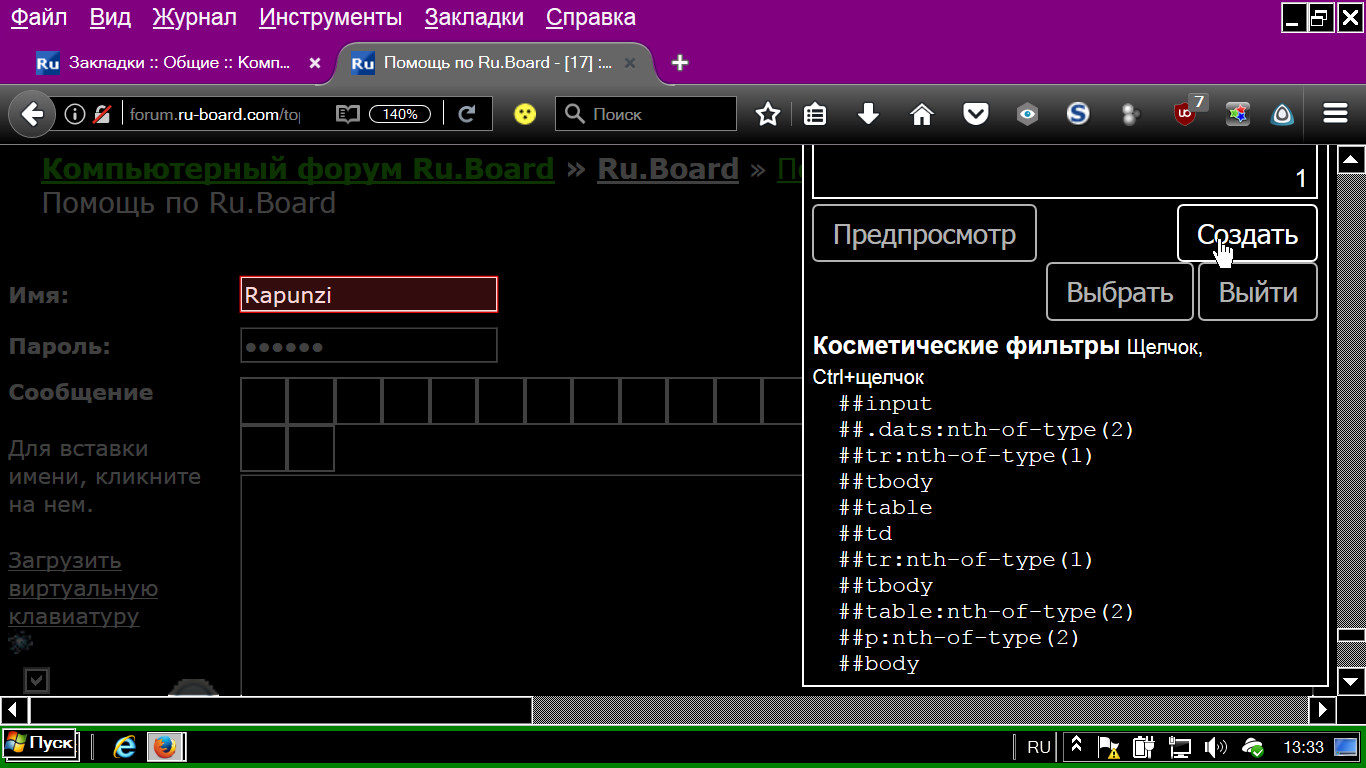Viewport: 1366px width, 768px height.
Task: Click the bookmark star icon
Action: point(767,114)
